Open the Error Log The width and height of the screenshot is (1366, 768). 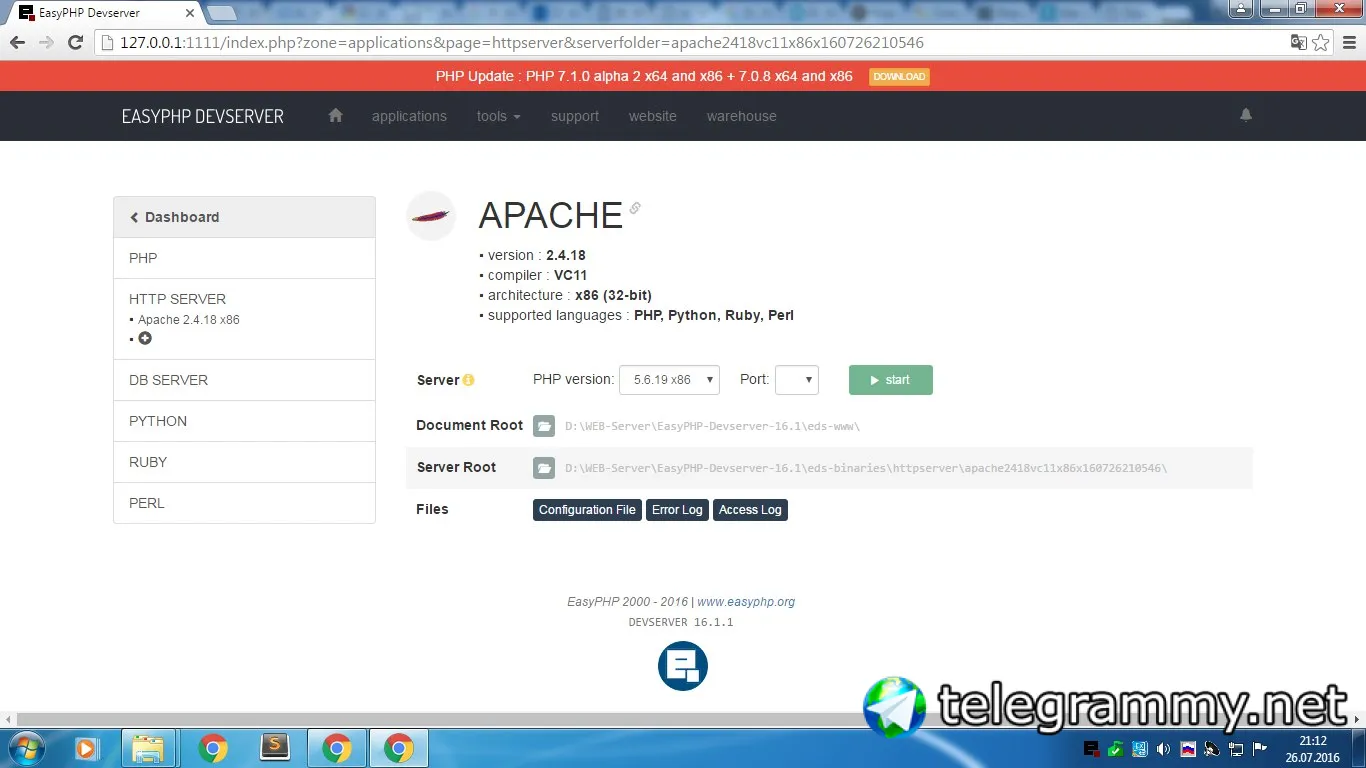(x=677, y=510)
